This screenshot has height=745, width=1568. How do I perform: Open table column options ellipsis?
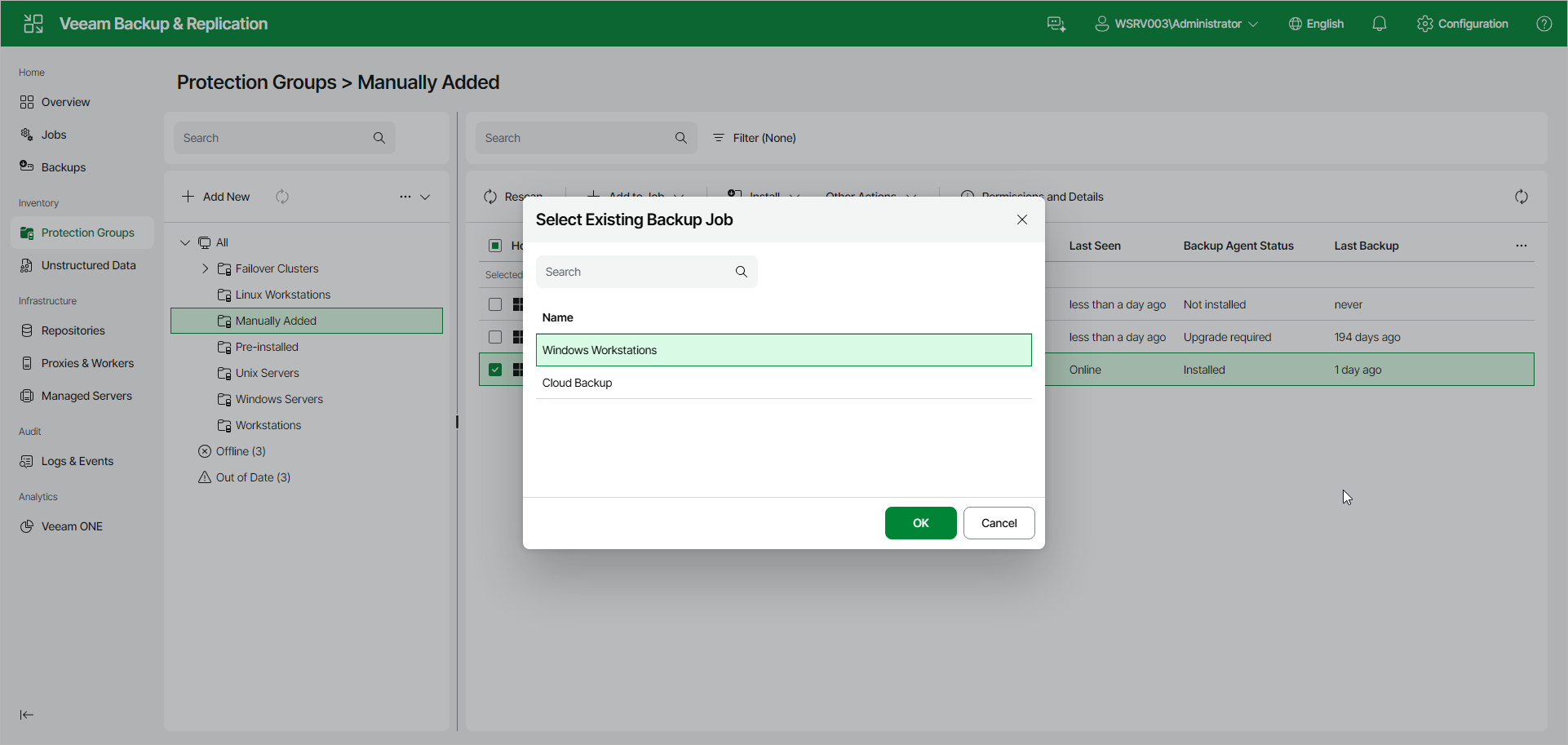1521,246
